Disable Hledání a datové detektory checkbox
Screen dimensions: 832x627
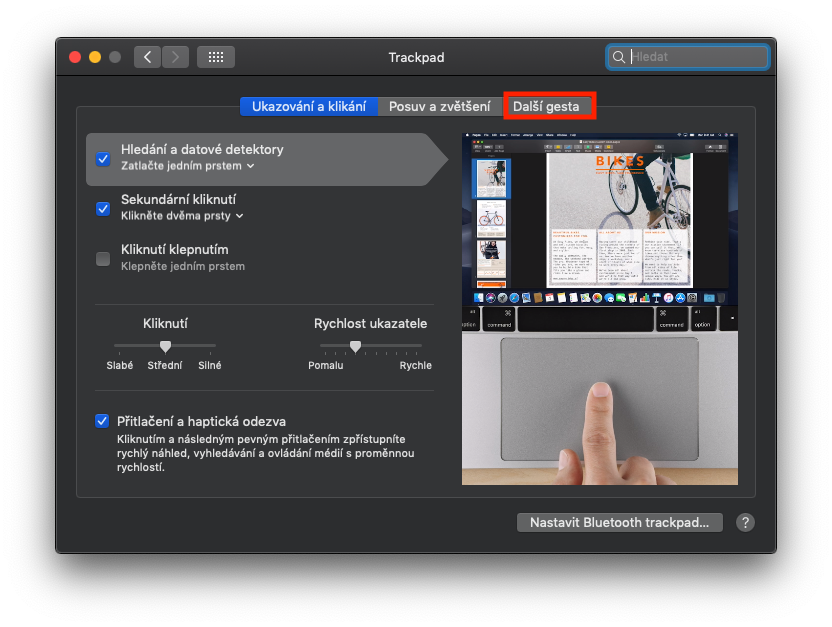pos(102,158)
